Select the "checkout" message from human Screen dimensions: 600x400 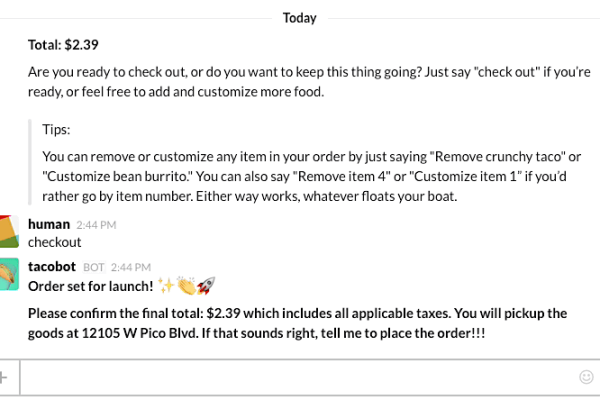click(55, 242)
